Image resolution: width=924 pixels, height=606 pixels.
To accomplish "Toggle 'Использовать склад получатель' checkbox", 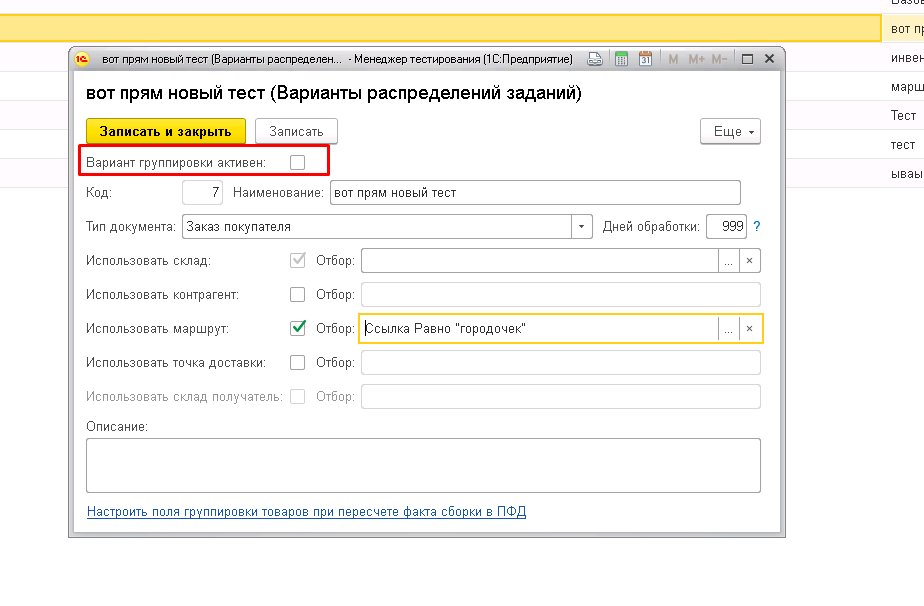I will 298,397.
